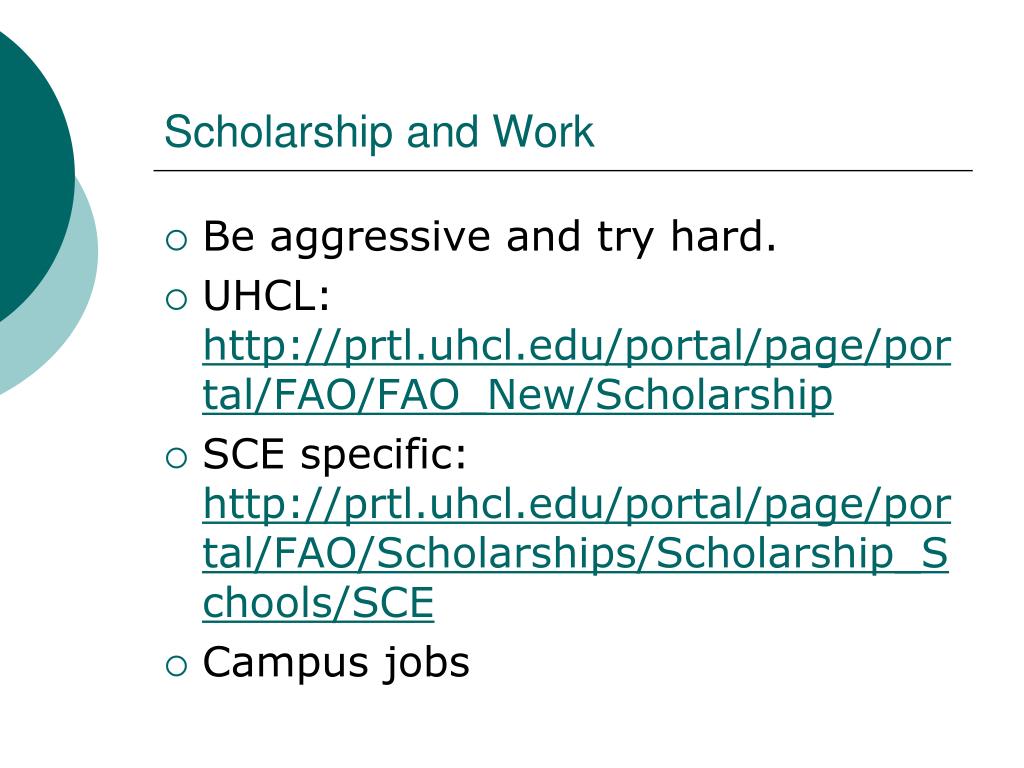Click the 'SCE specific:' label text

click(x=335, y=455)
